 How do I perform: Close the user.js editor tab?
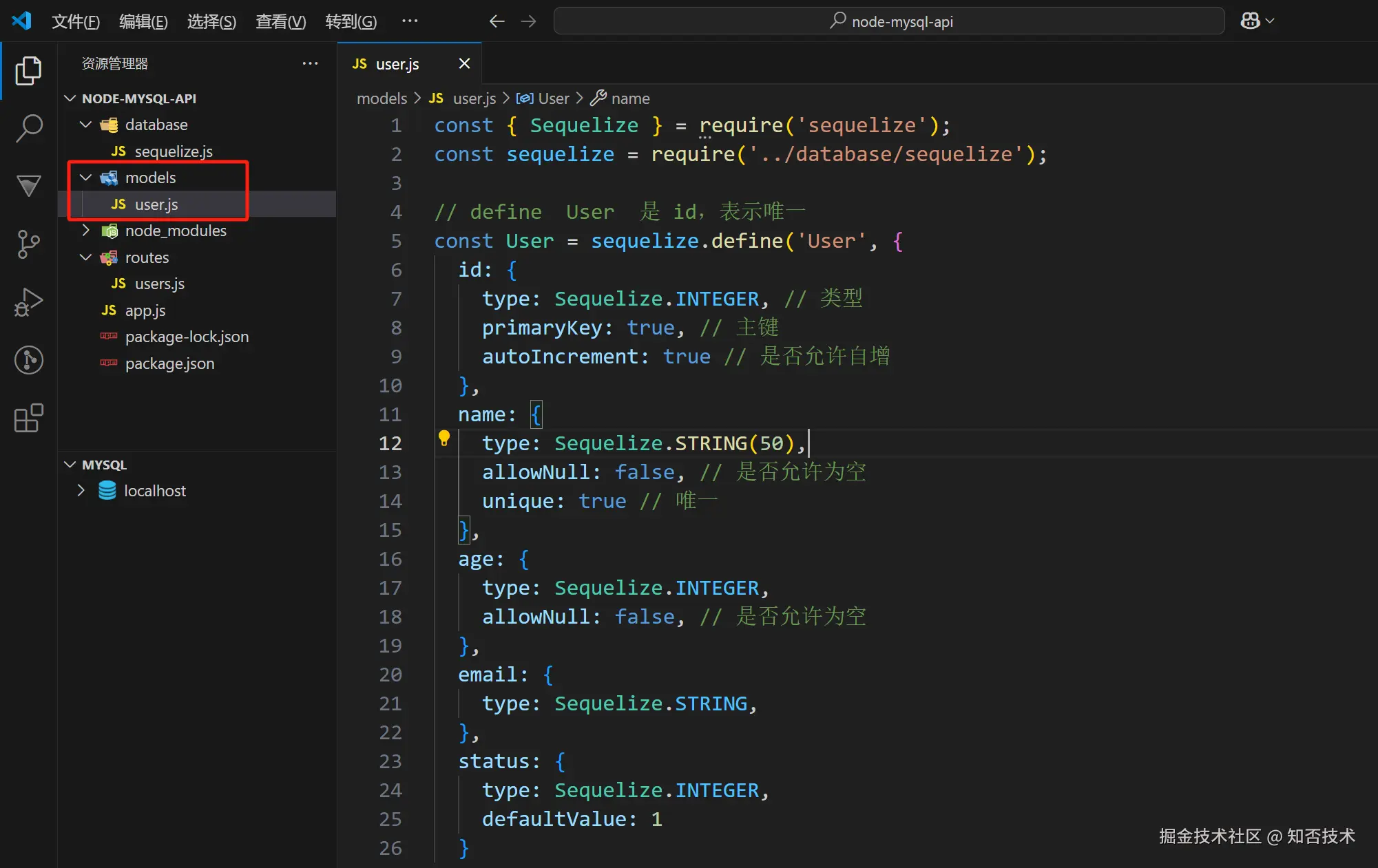[x=464, y=64]
